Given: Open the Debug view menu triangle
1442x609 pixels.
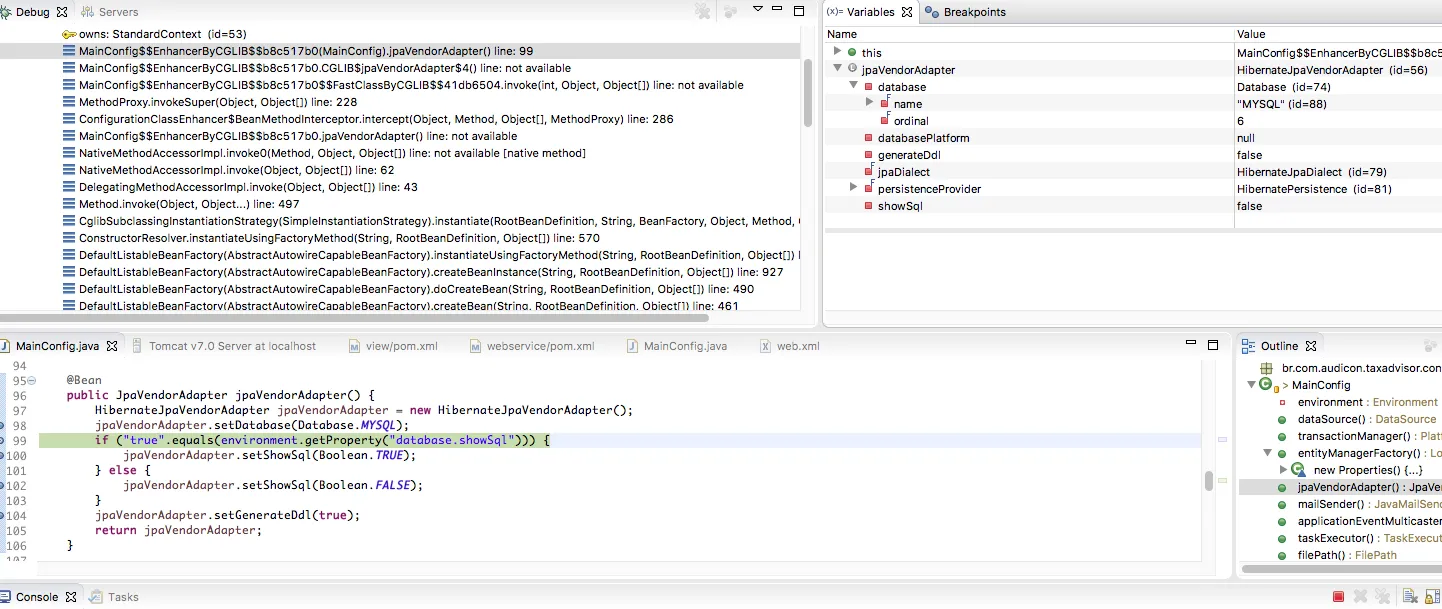Looking at the screenshot, I should coord(758,10).
